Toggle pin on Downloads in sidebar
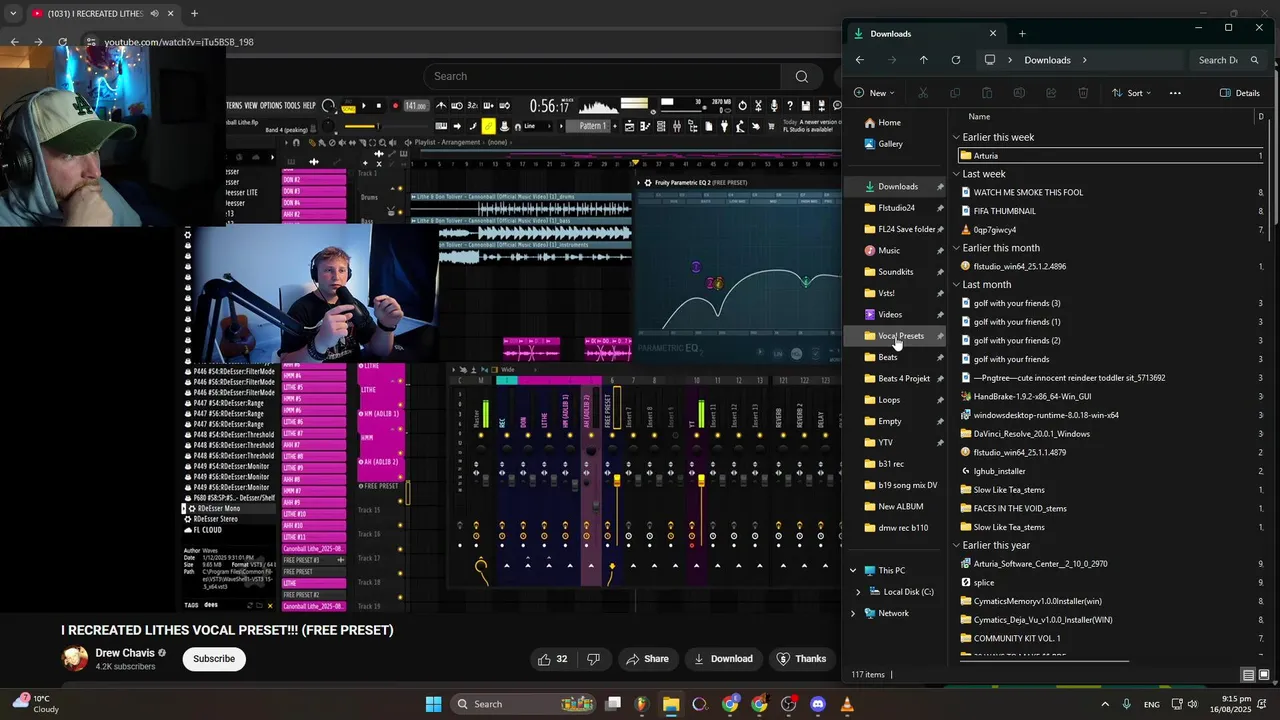 [940, 187]
